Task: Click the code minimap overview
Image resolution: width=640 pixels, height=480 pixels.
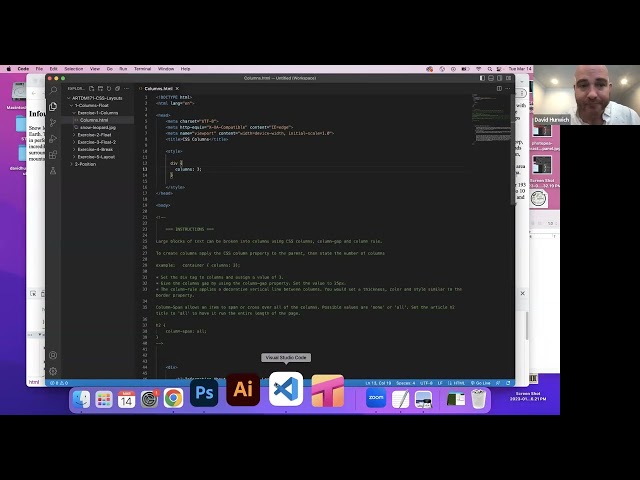Action: pyautogui.click(x=491, y=118)
